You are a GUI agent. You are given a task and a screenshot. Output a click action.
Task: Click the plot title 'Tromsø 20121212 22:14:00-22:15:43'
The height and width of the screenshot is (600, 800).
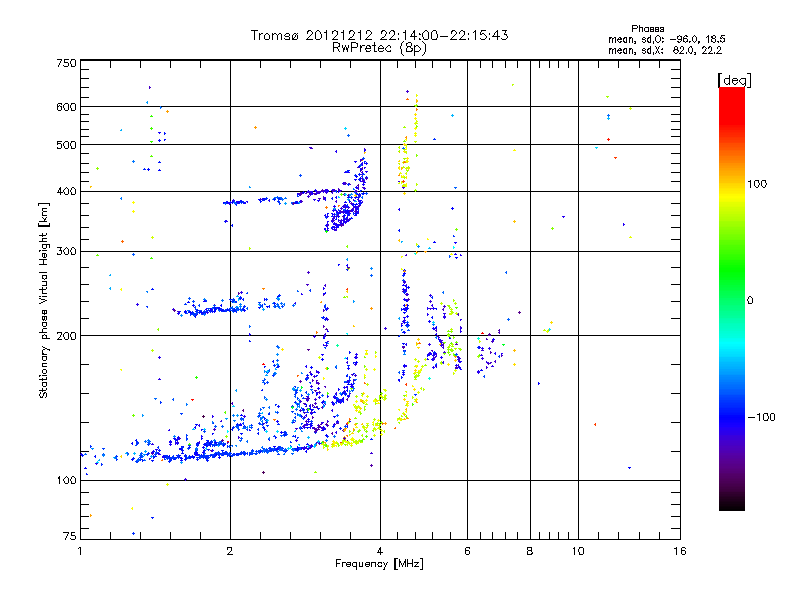click(379, 35)
